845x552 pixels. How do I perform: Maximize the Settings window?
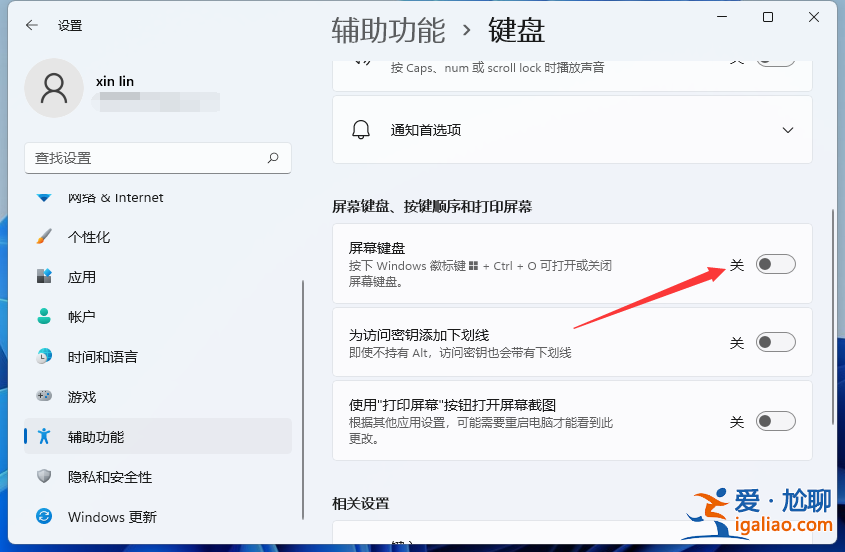coord(768,17)
